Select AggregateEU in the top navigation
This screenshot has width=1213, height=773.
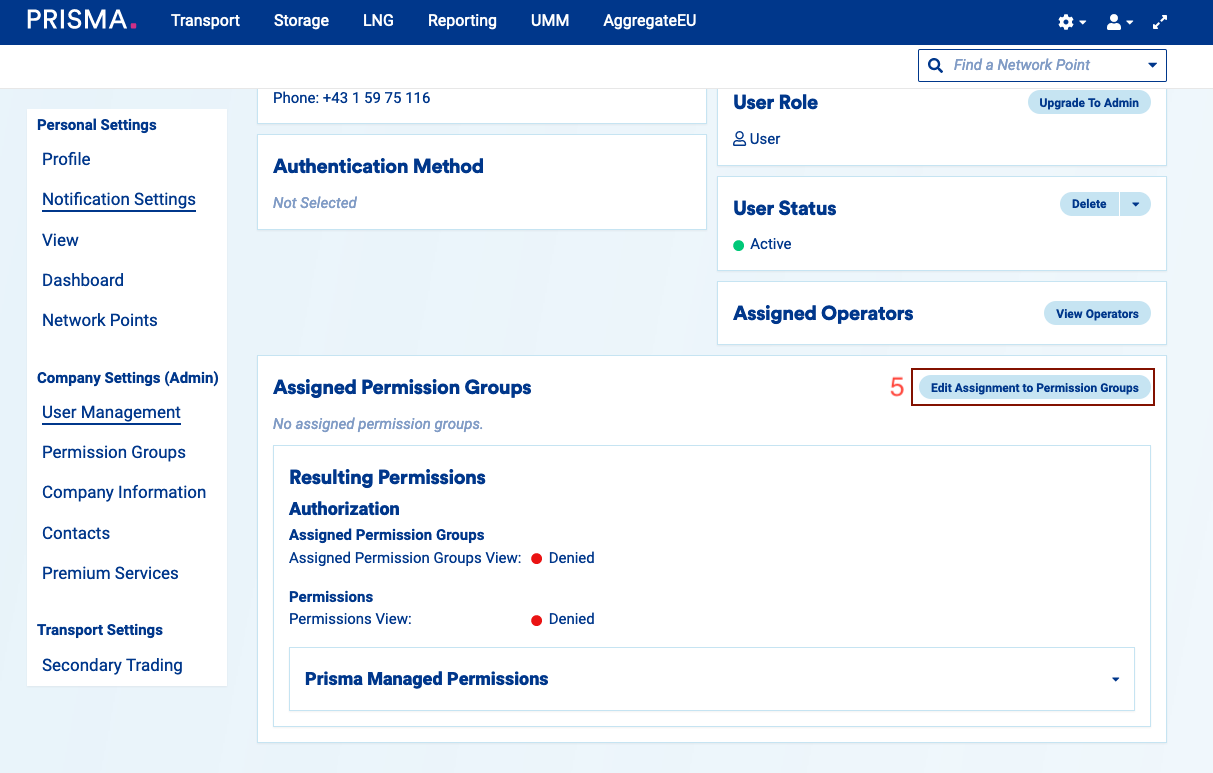(x=649, y=21)
